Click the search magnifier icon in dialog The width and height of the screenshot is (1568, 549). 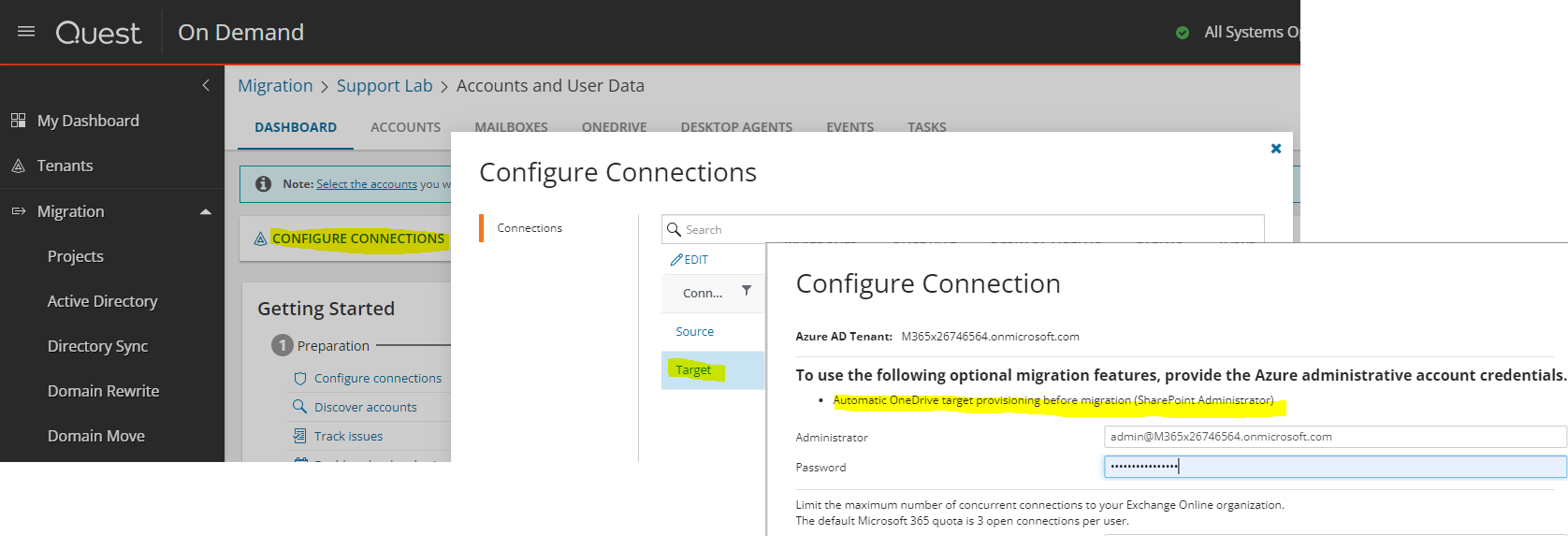[674, 229]
